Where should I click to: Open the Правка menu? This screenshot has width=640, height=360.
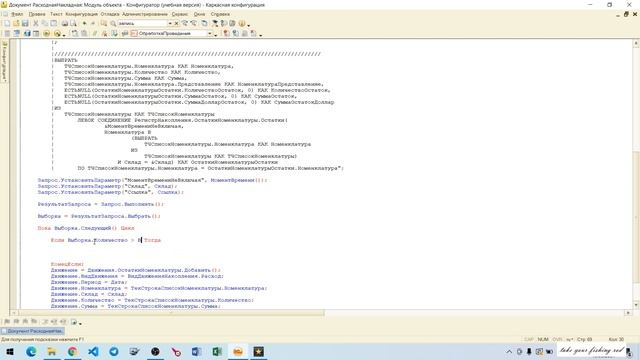click(37, 14)
